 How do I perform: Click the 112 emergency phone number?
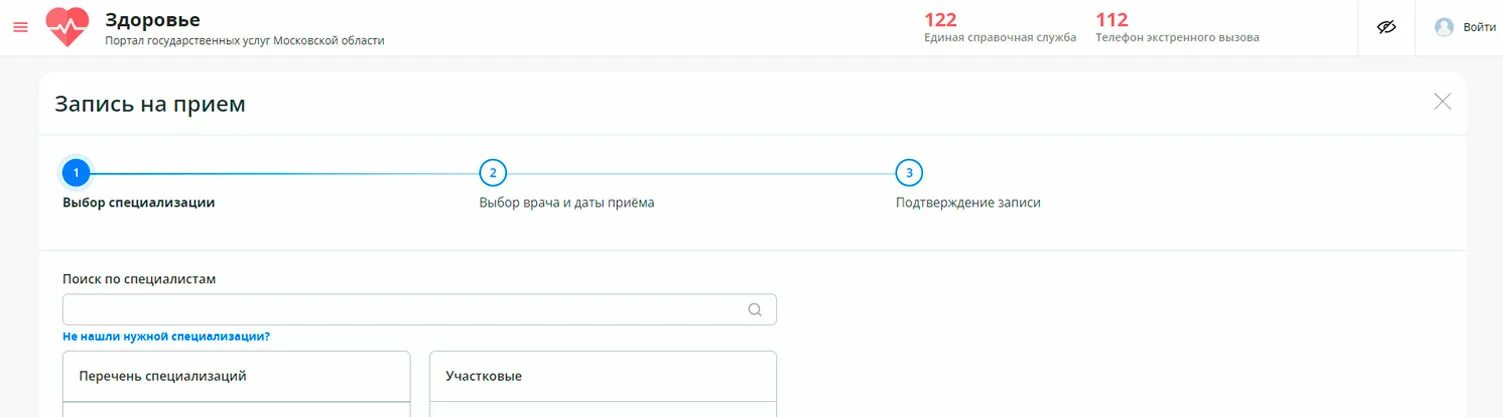coord(1112,19)
